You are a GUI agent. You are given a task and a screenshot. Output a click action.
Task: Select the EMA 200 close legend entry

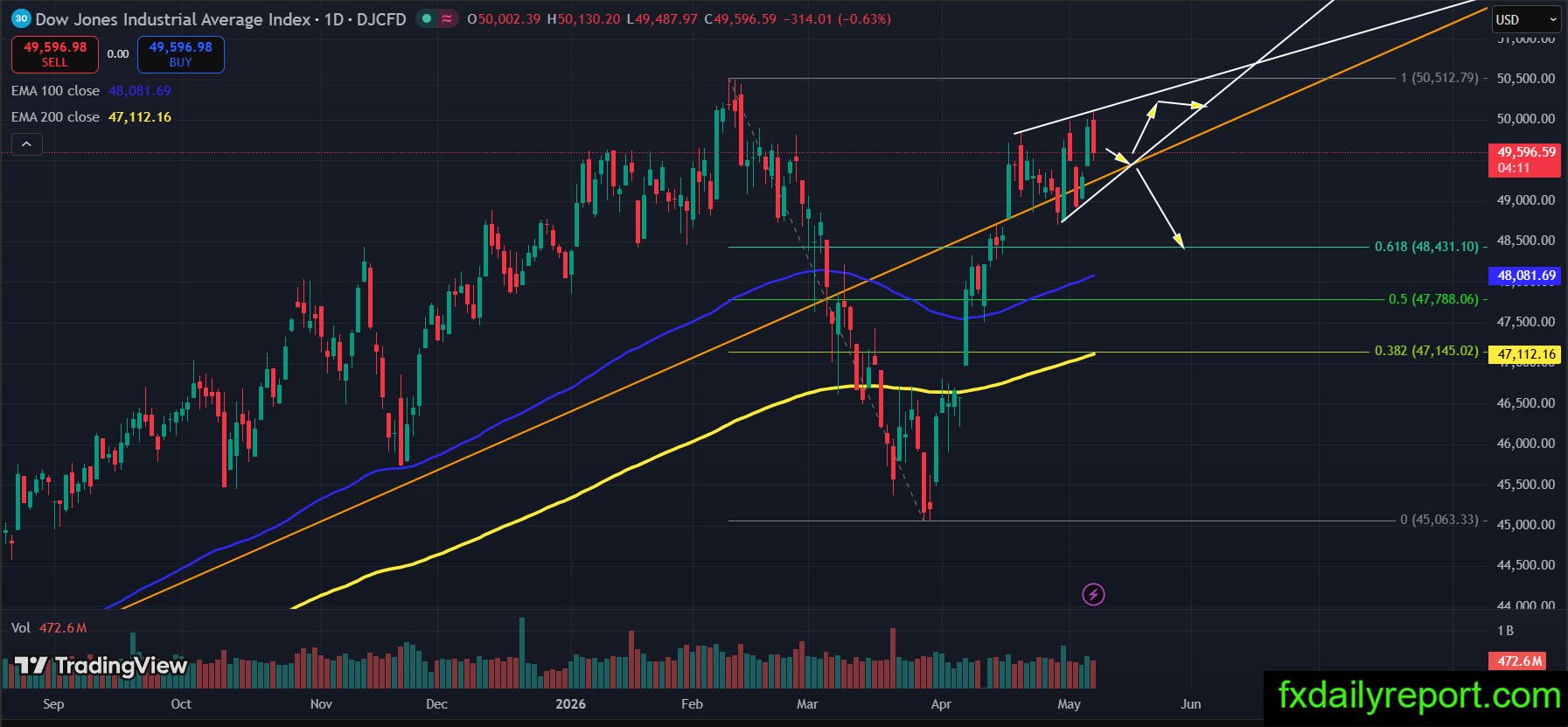point(91,117)
